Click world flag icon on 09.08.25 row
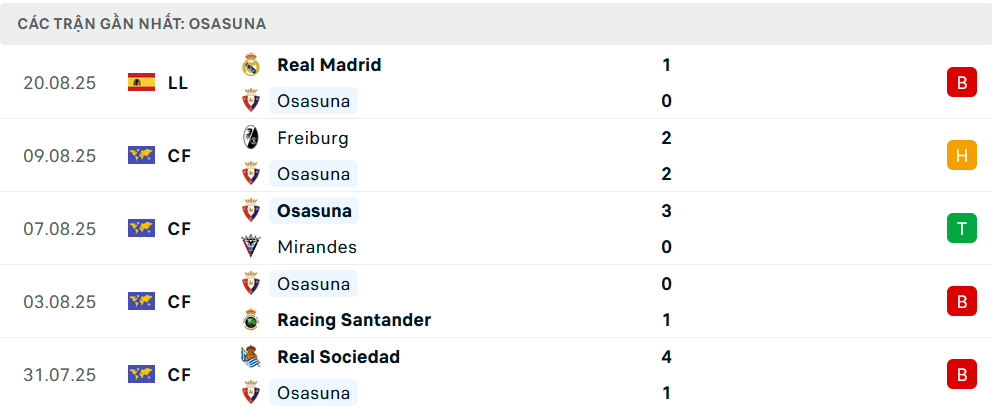992x407 pixels. (141, 156)
